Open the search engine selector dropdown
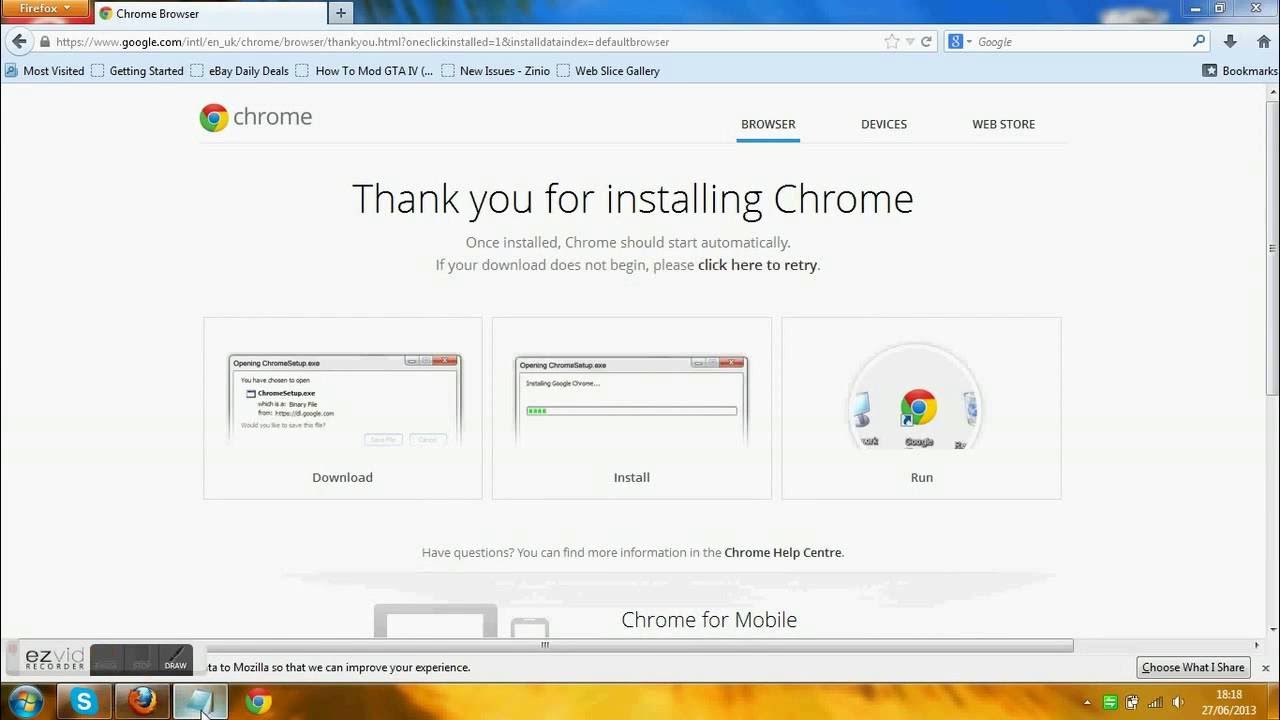The height and width of the screenshot is (720, 1280). (960, 42)
